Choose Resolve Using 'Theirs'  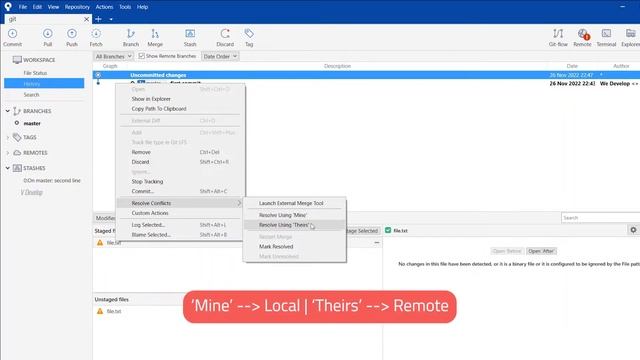[x=294, y=225]
